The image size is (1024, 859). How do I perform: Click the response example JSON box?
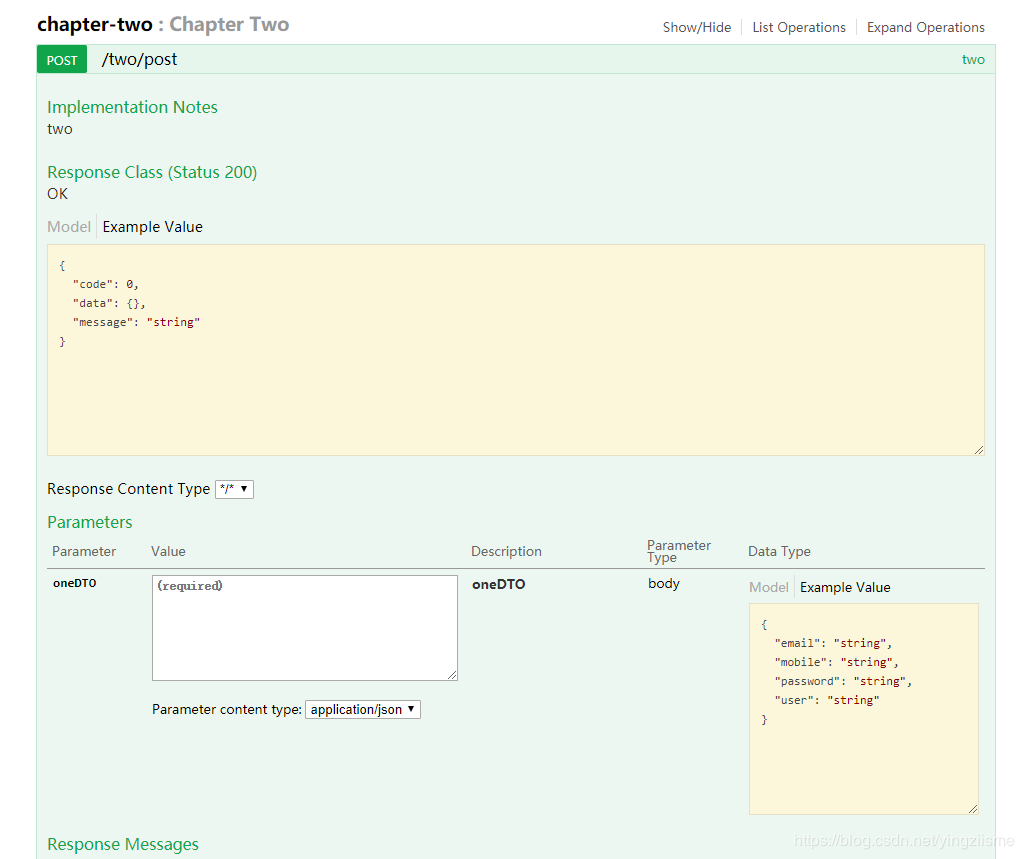(516, 350)
